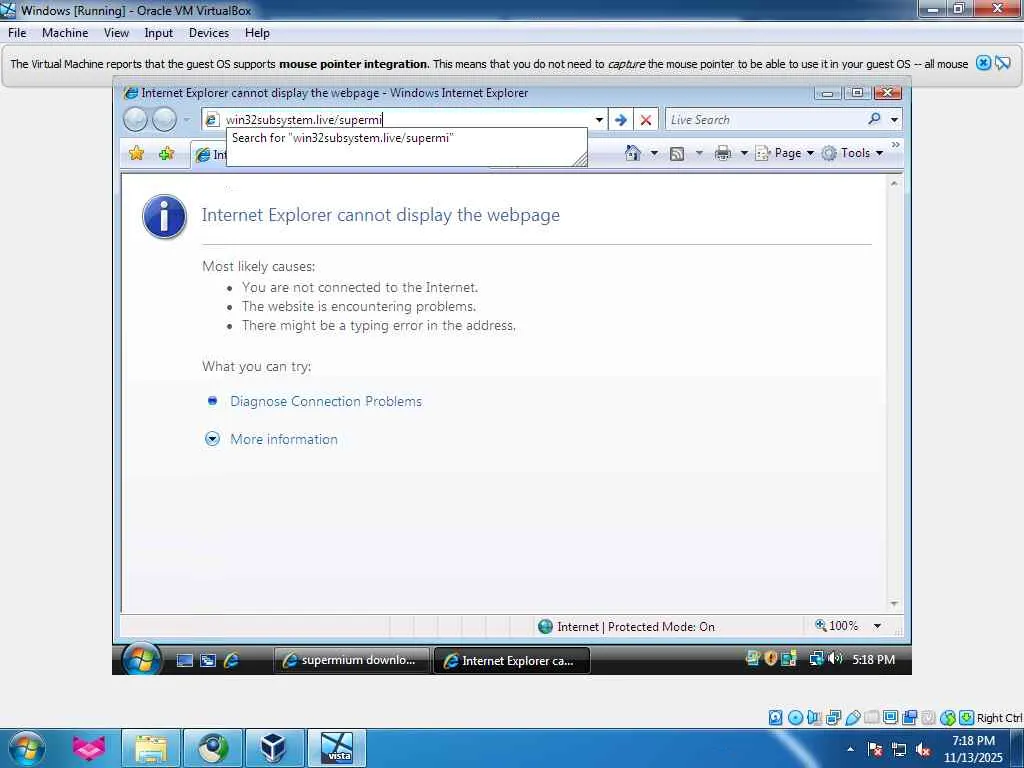Open the Home button dropdown arrow

pos(654,153)
